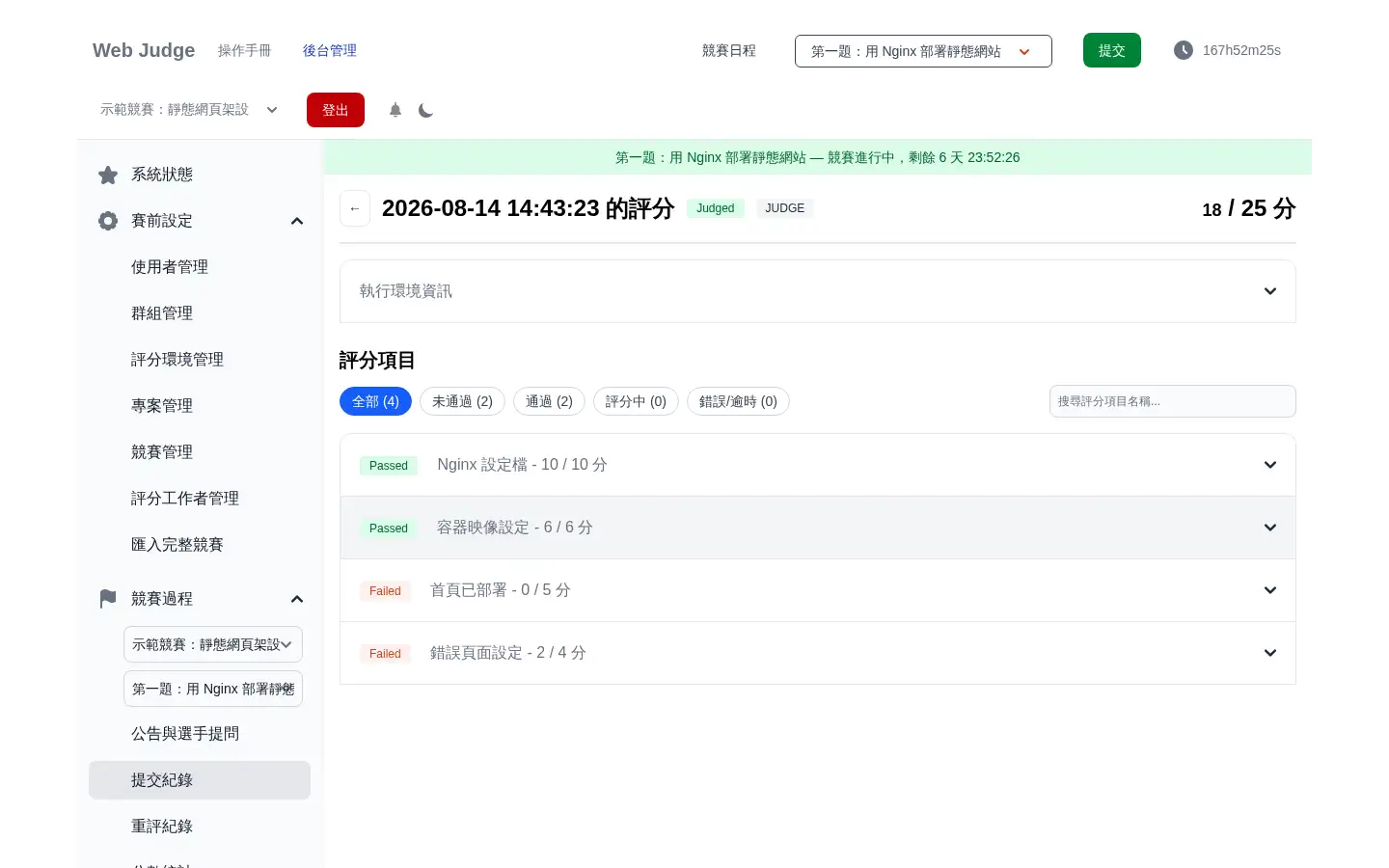The image size is (1389, 868).
Task: Open the 示範競賽 contest dropdown in header
Action: click(189, 110)
